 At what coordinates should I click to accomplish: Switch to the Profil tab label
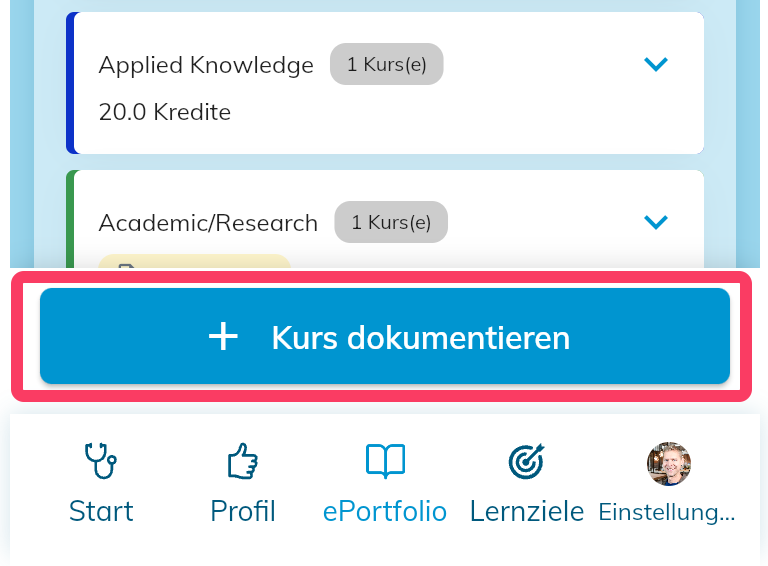coord(242,511)
